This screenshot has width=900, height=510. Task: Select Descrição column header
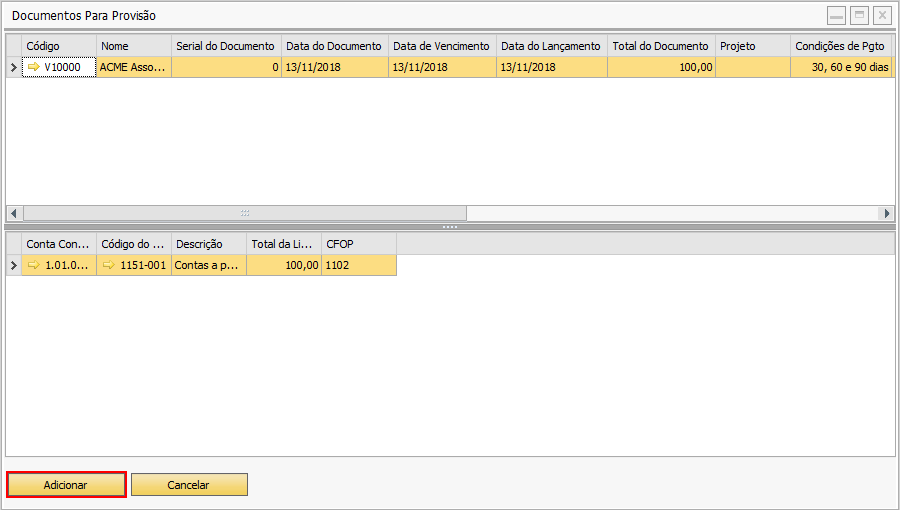tap(209, 244)
